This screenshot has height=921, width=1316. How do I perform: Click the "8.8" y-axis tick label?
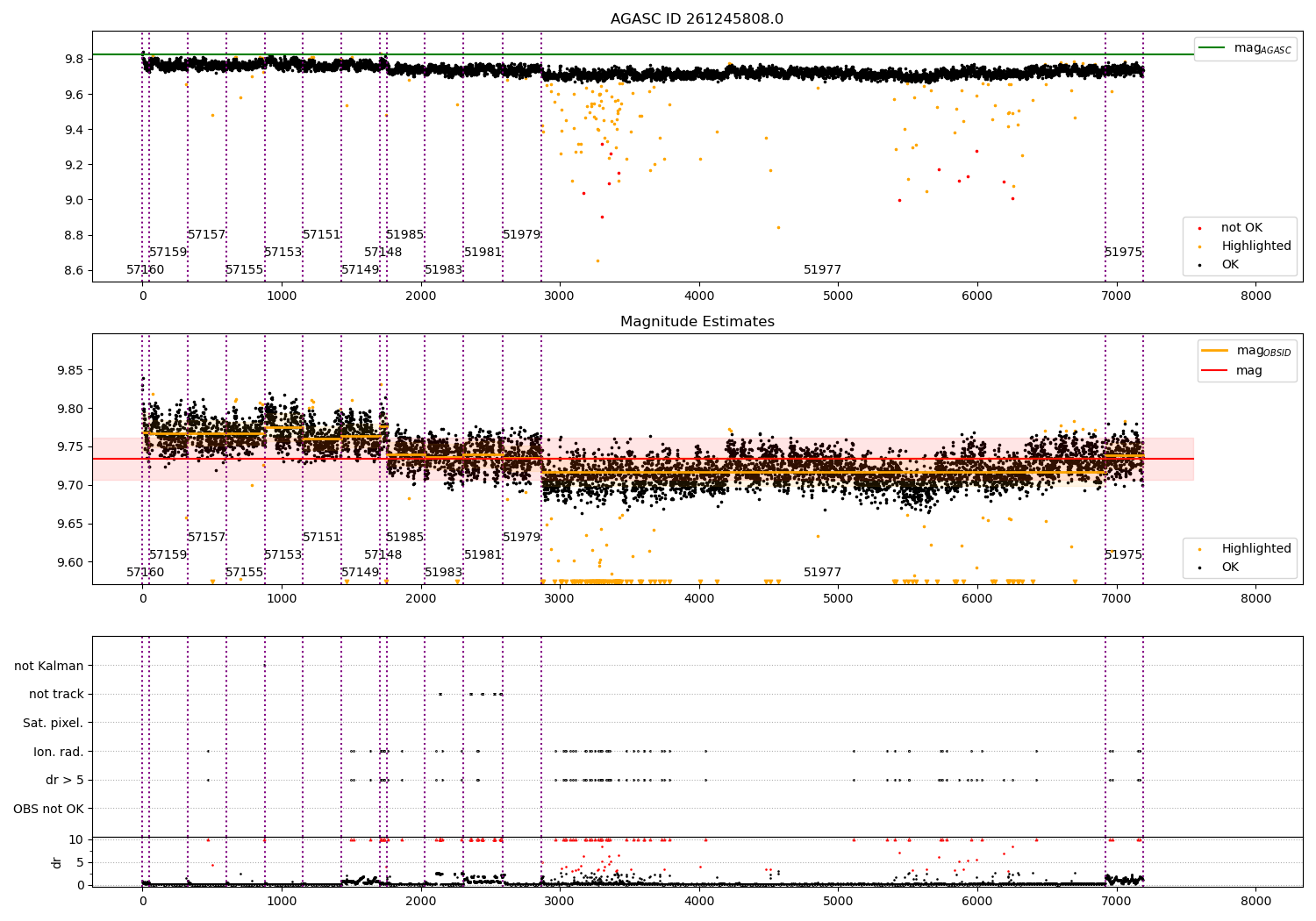[74, 235]
